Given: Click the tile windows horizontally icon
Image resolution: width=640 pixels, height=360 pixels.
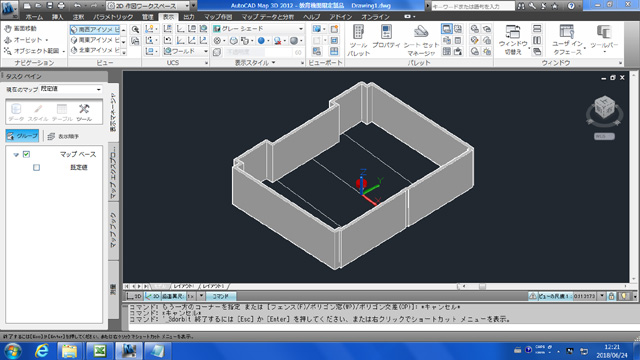Looking at the screenshot, I should 537,29.
